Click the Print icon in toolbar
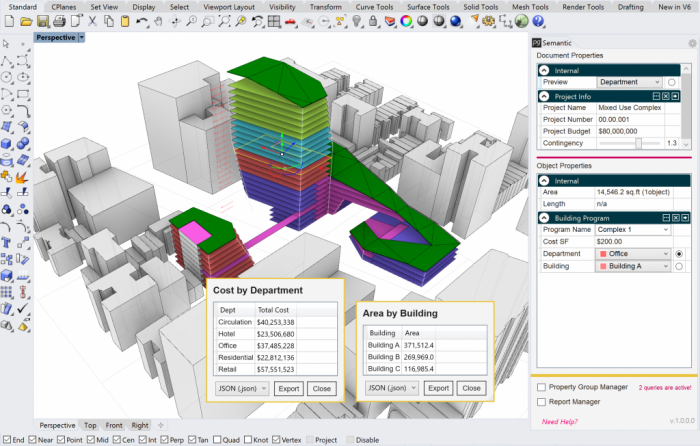The width and height of the screenshot is (700, 446). click(x=59, y=21)
